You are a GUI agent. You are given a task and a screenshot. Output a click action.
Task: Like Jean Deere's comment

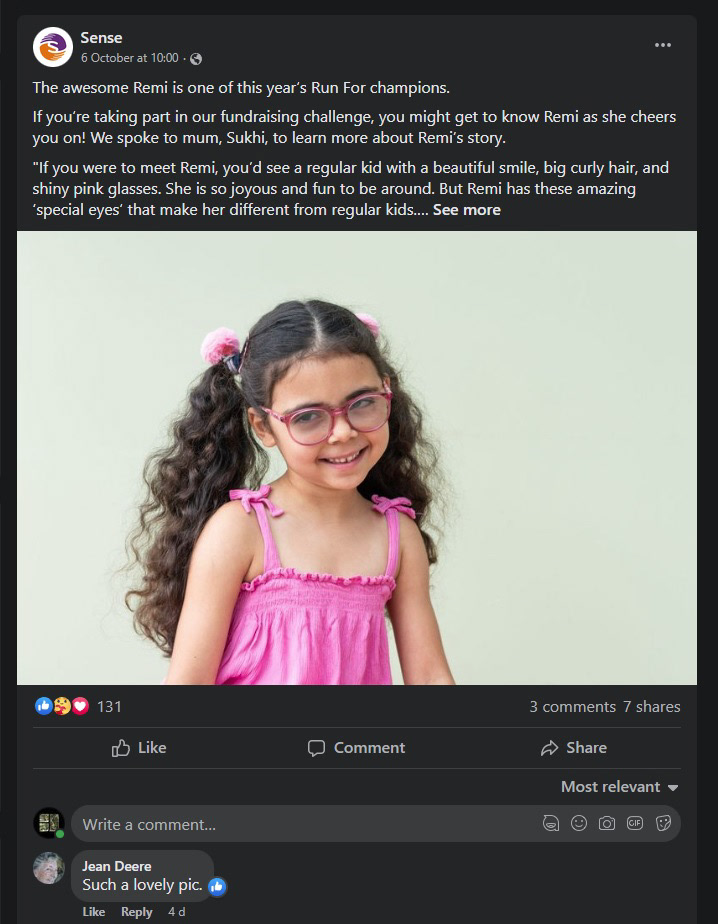tap(94, 912)
